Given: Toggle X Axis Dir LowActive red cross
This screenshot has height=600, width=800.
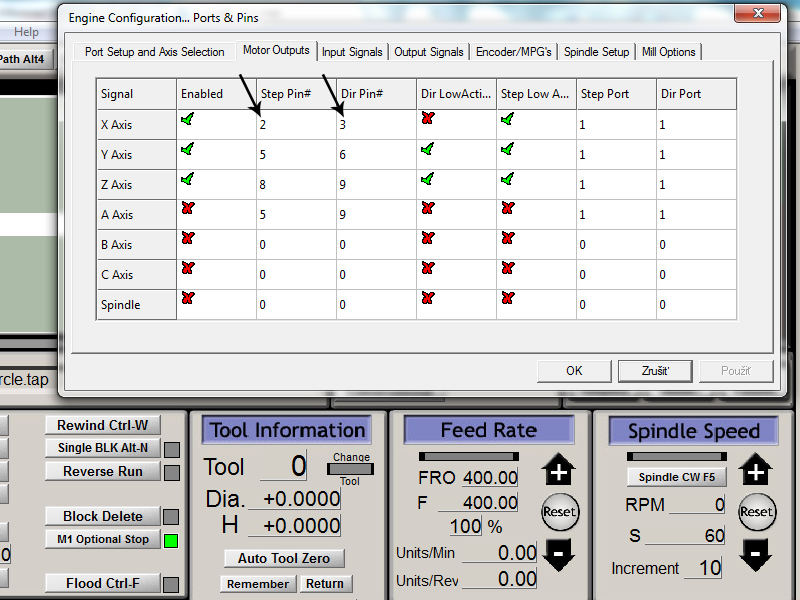Looking at the screenshot, I should click(x=428, y=119).
